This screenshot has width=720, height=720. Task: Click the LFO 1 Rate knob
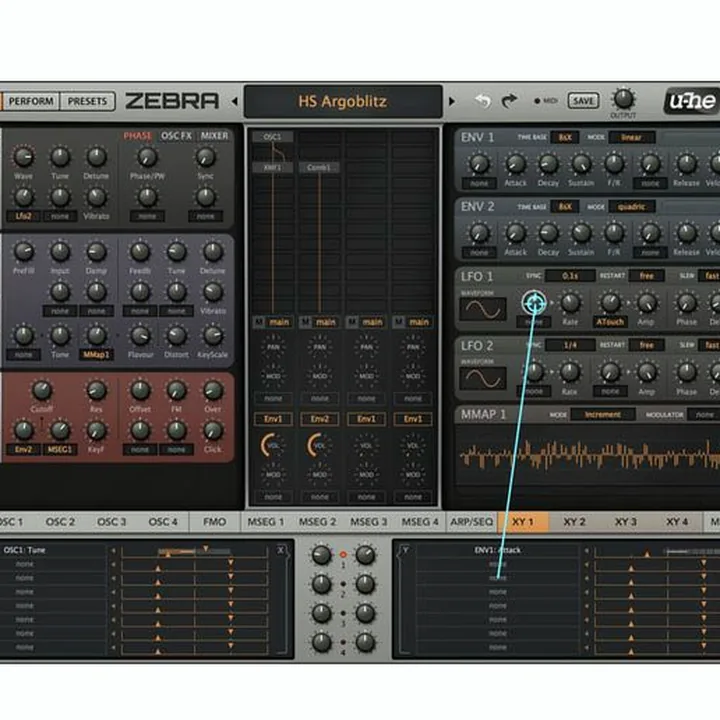point(570,303)
